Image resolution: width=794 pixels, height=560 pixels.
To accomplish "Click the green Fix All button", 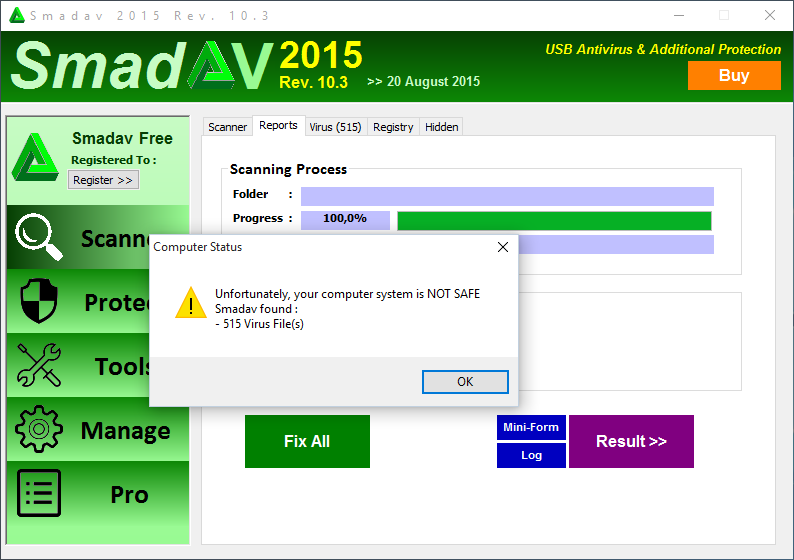I will pos(307,442).
